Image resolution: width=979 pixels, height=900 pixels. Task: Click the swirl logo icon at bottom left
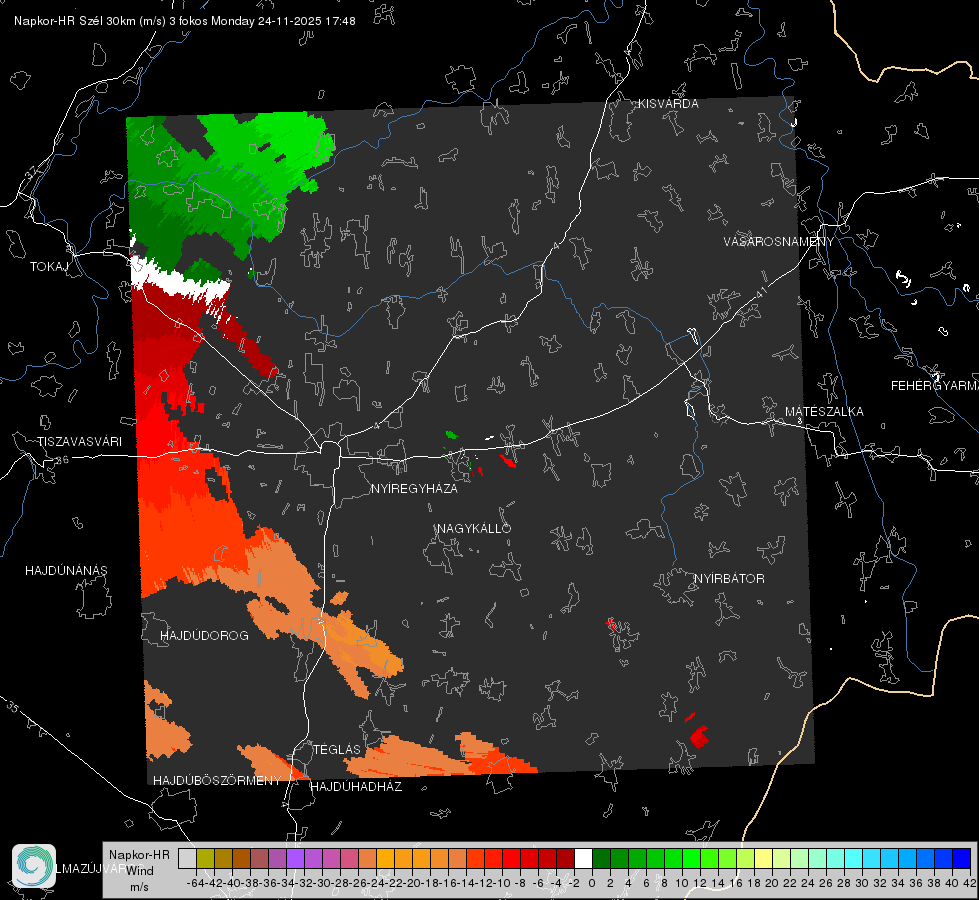point(34,866)
